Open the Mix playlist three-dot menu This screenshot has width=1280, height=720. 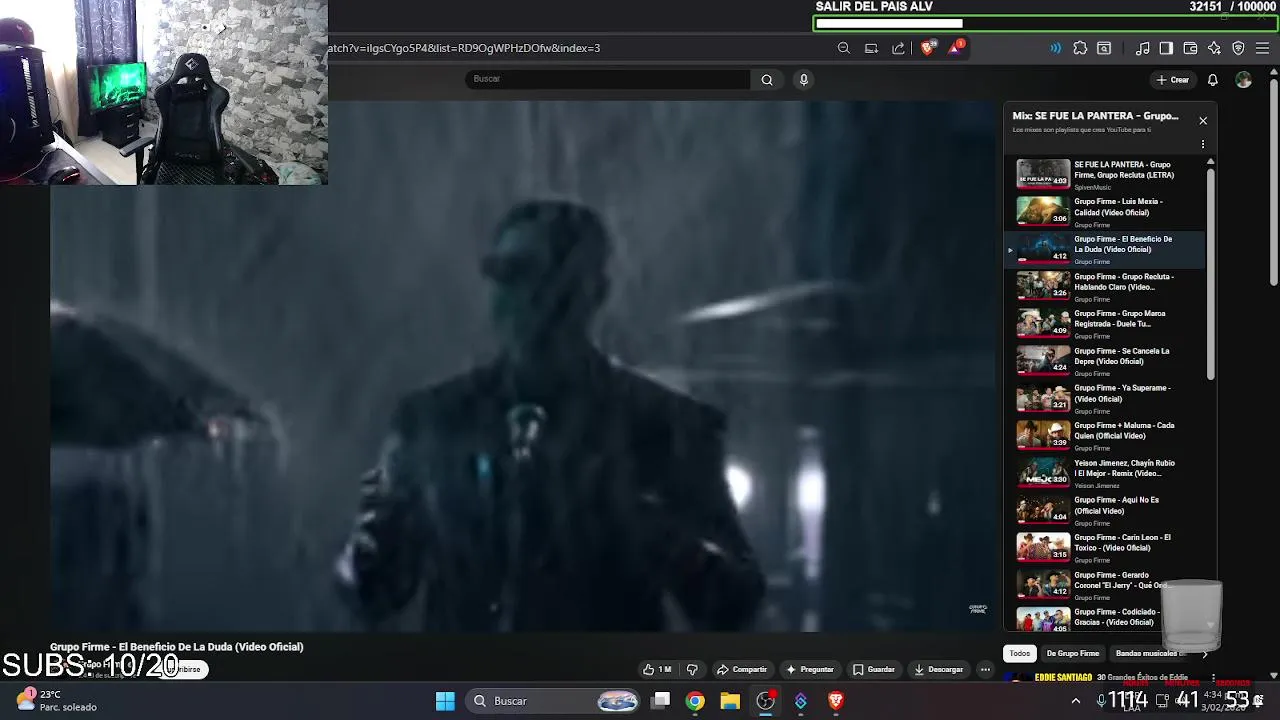tap(1203, 144)
